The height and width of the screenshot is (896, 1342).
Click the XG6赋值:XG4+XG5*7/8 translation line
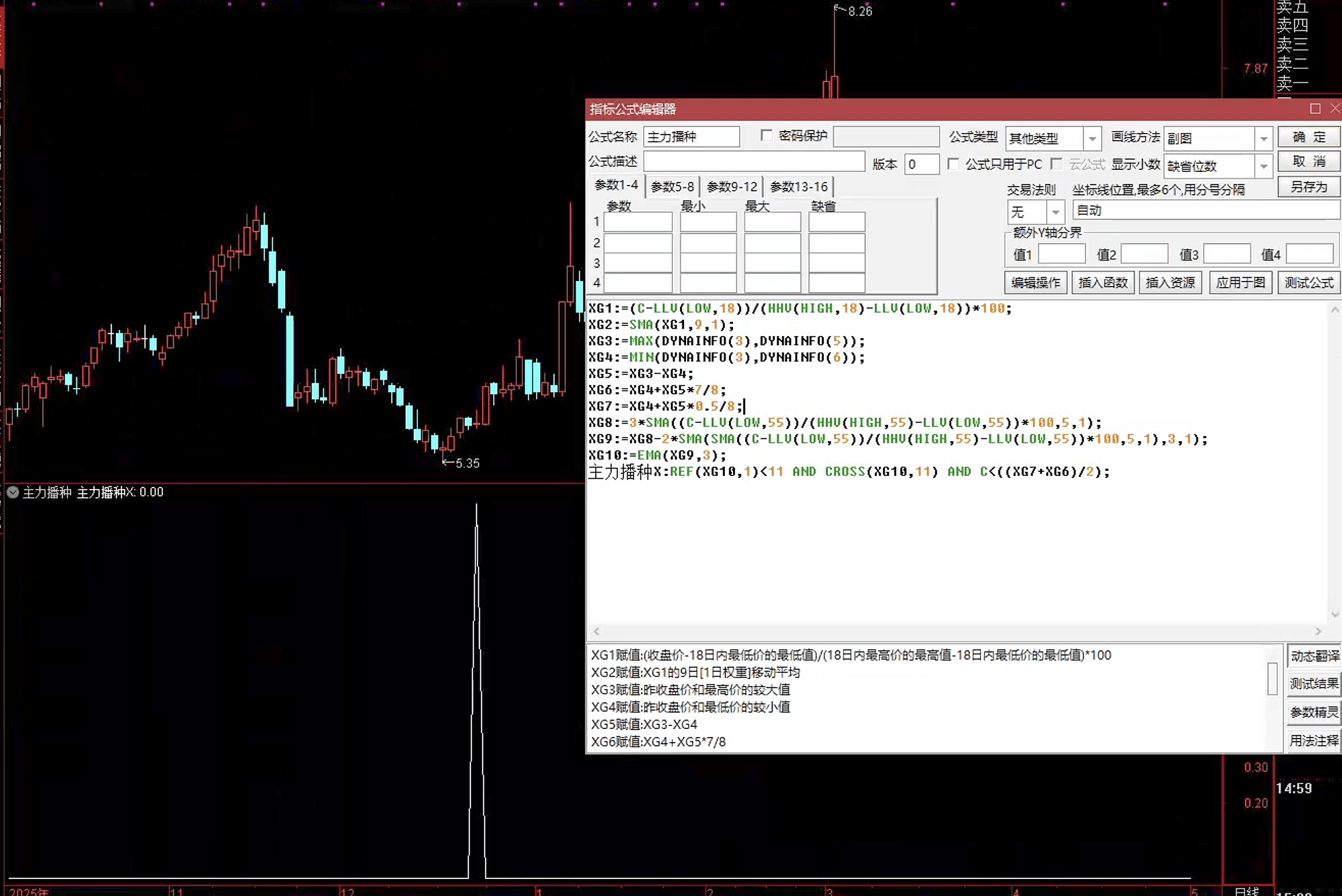click(x=658, y=742)
